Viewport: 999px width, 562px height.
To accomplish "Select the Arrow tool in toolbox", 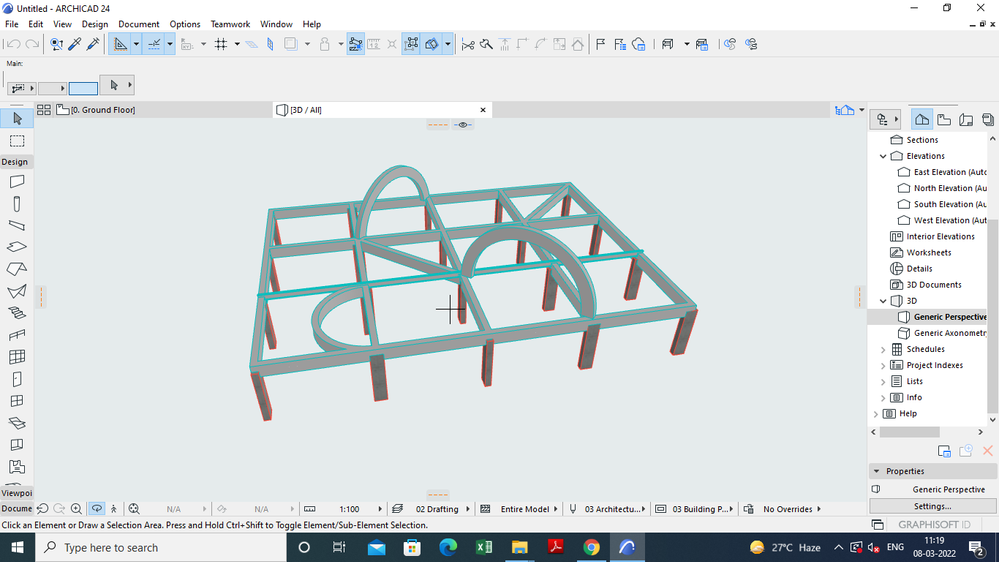I will pyautogui.click(x=17, y=119).
